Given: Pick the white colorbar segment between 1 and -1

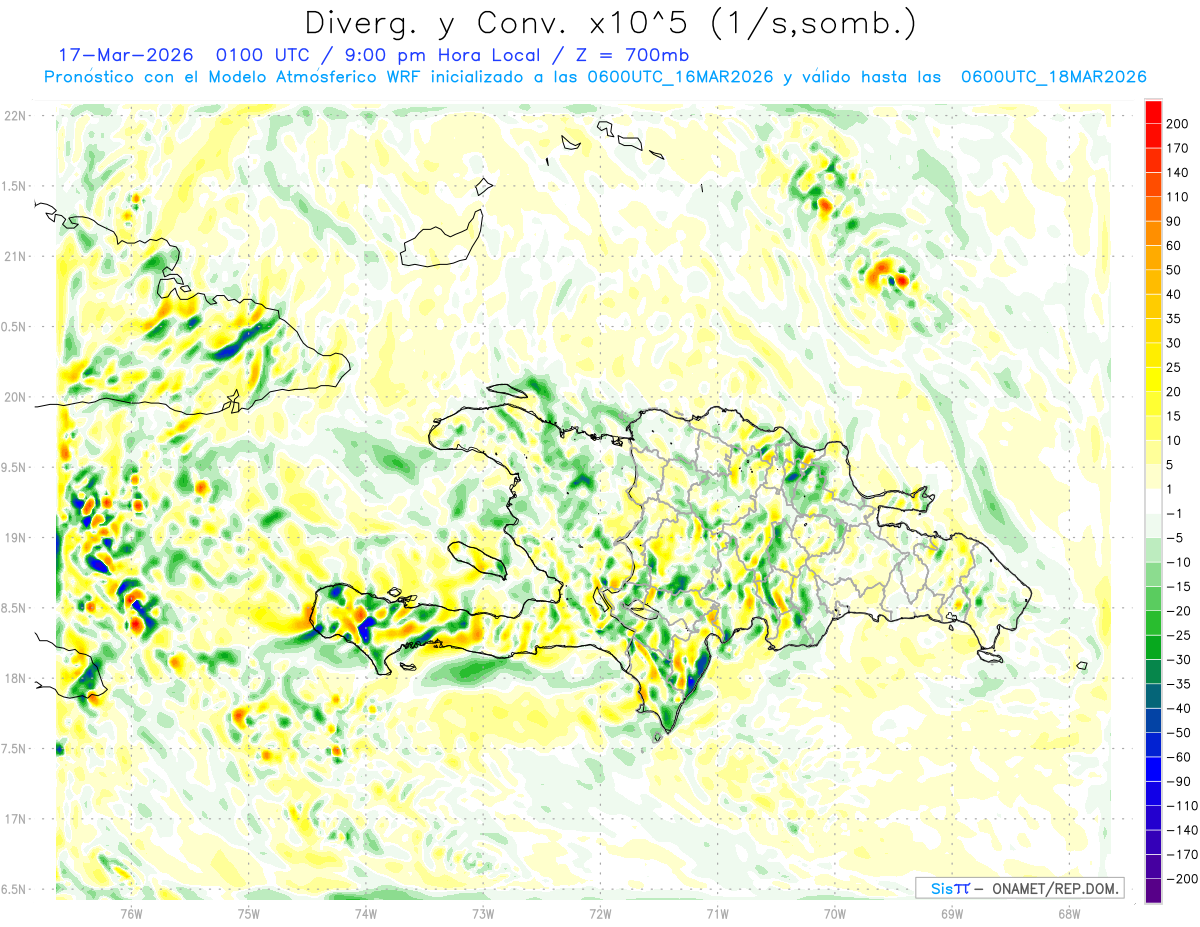Looking at the screenshot, I should click(x=1153, y=501).
